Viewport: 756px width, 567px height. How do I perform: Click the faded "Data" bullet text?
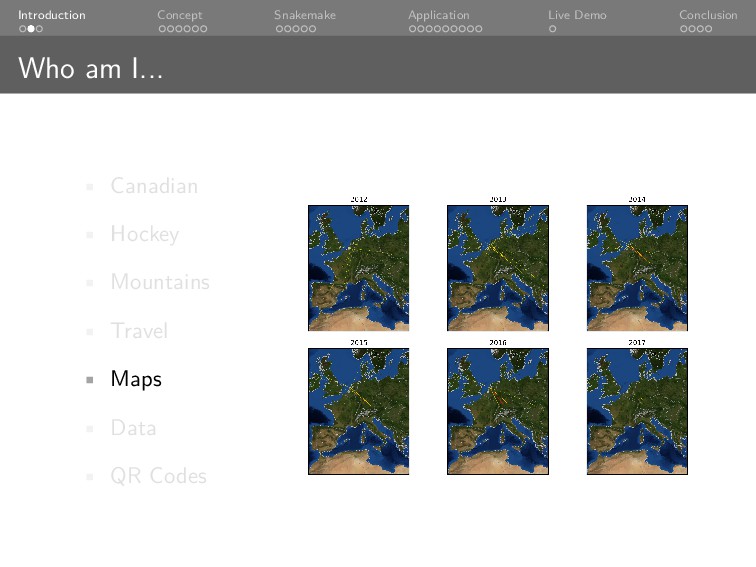[134, 428]
